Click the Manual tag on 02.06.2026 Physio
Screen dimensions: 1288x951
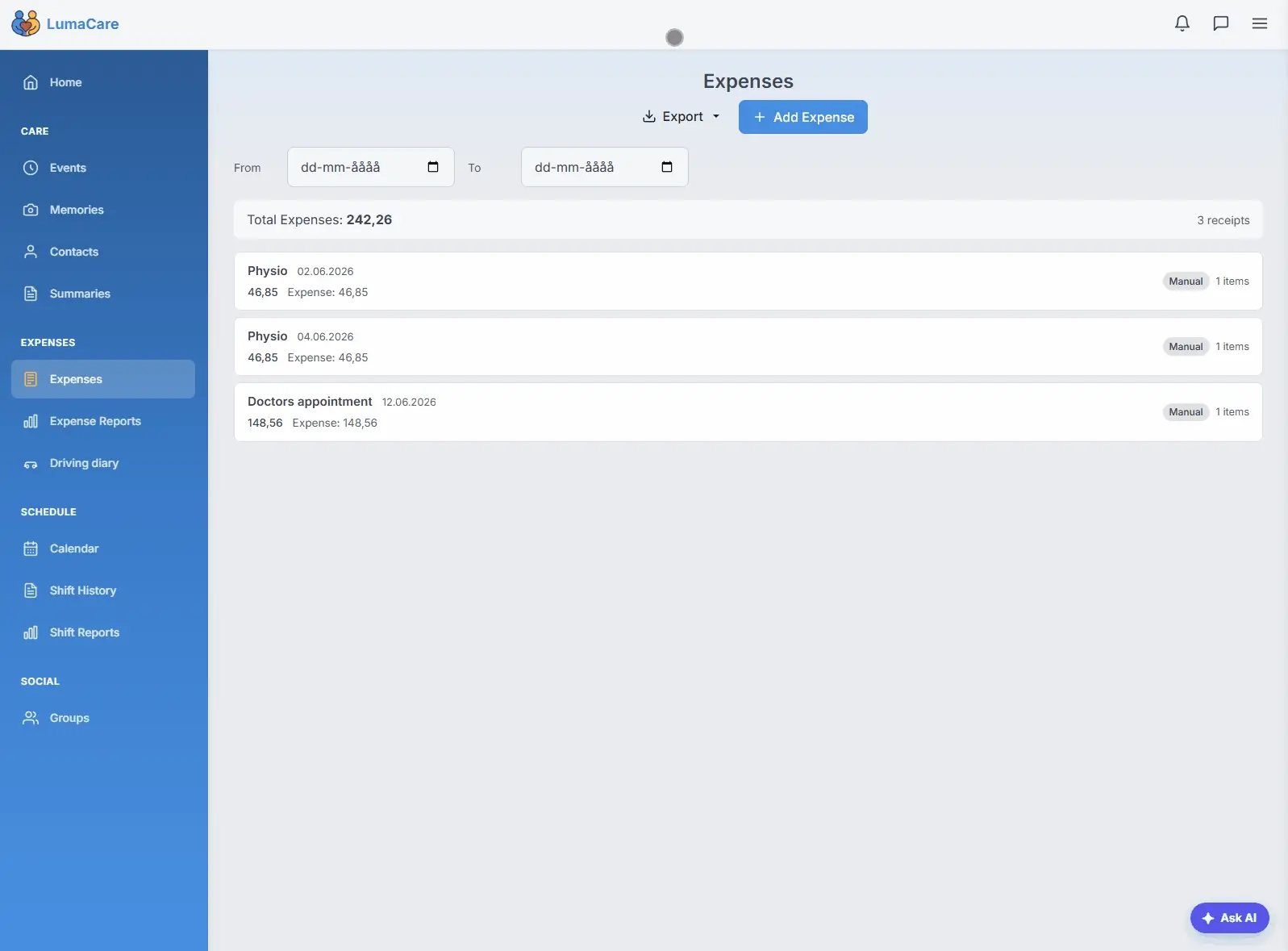tap(1186, 282)
